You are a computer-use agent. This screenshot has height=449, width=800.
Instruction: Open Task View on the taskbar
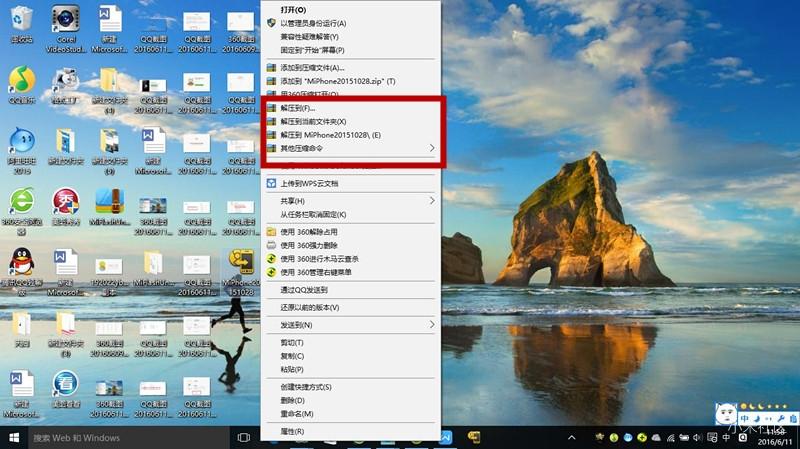[x=244, y=438]
